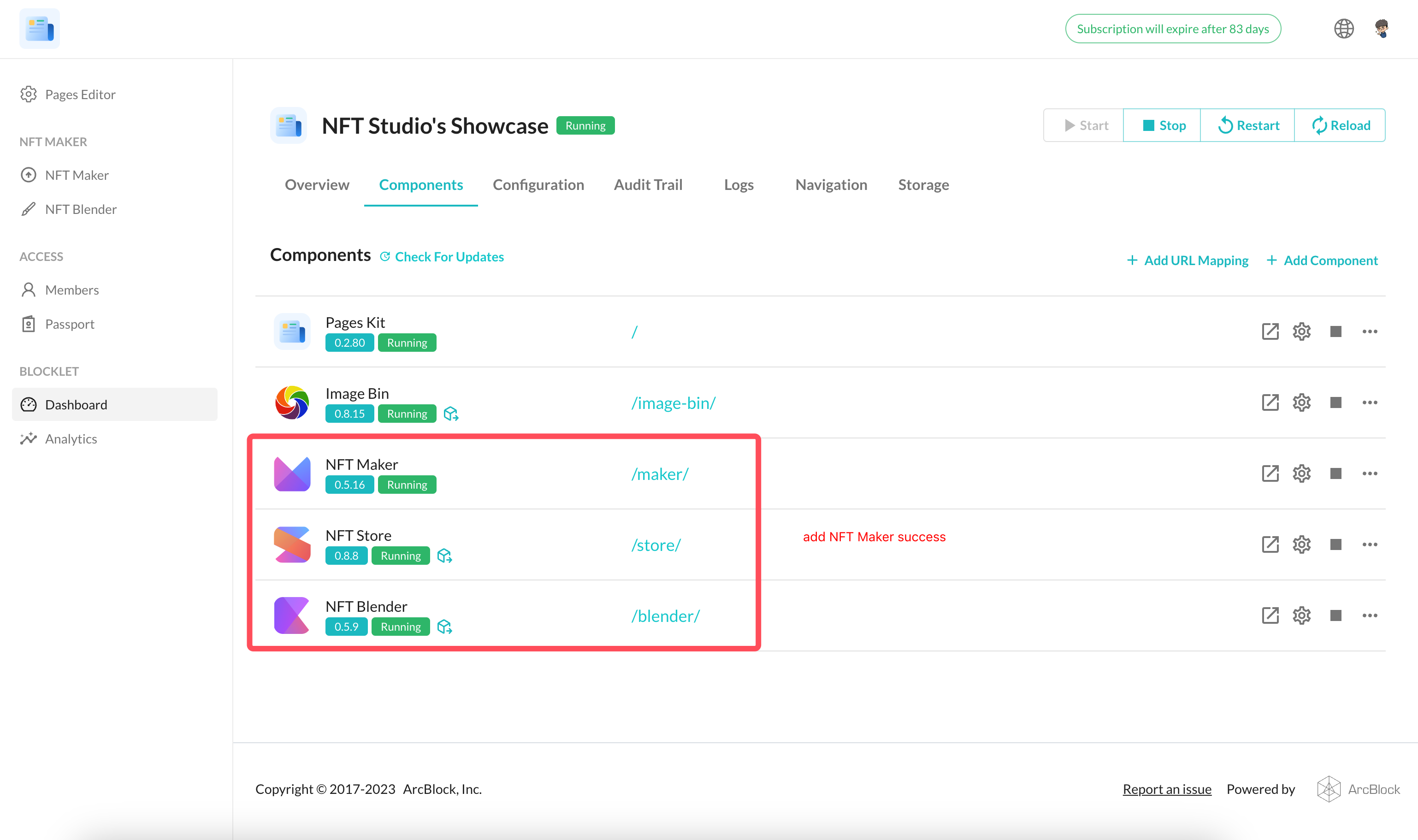1418x840 pixels.
Task: Open the /image-bin/ mount path link
Action: [x=674, y=403]
